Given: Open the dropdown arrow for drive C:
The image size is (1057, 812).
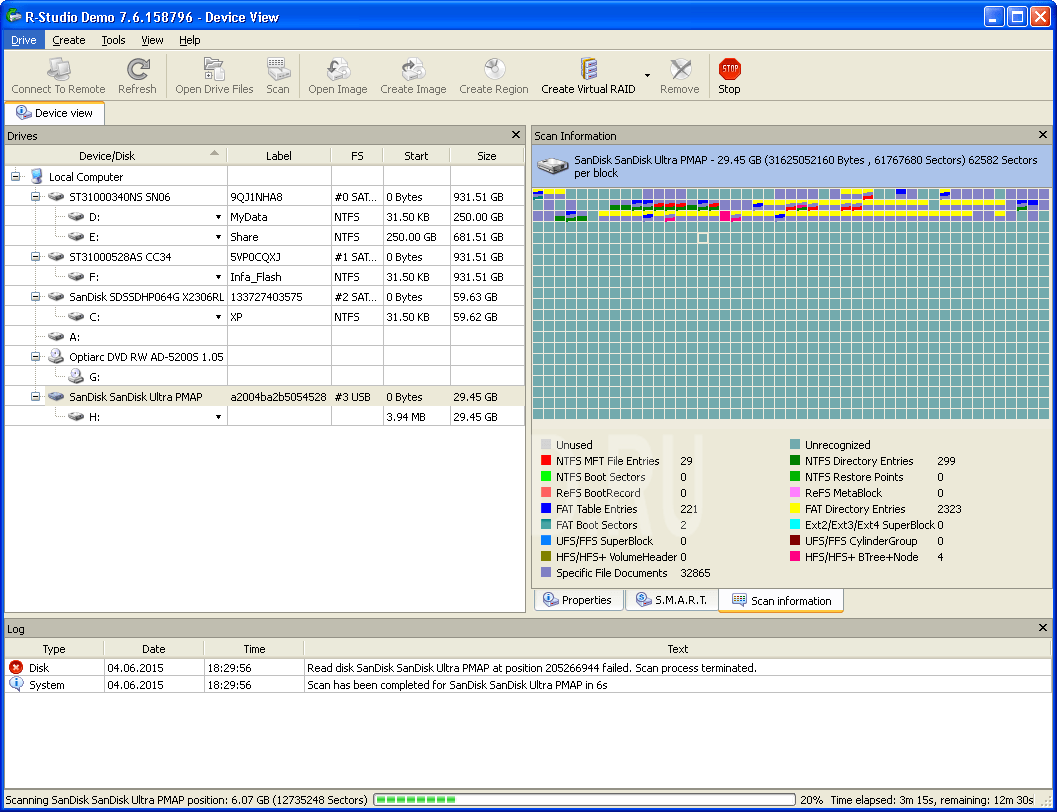Looking at the screenshot, I should click(218, 317).
